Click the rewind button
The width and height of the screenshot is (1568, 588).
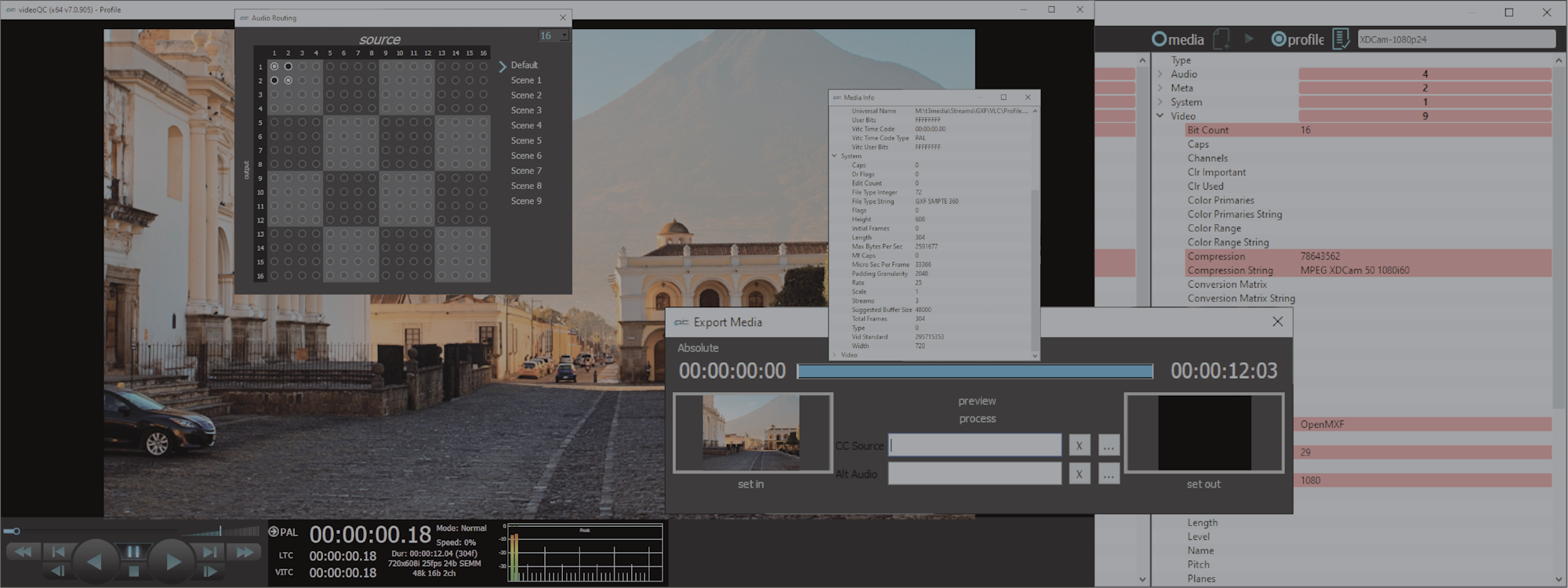[23, 552]
